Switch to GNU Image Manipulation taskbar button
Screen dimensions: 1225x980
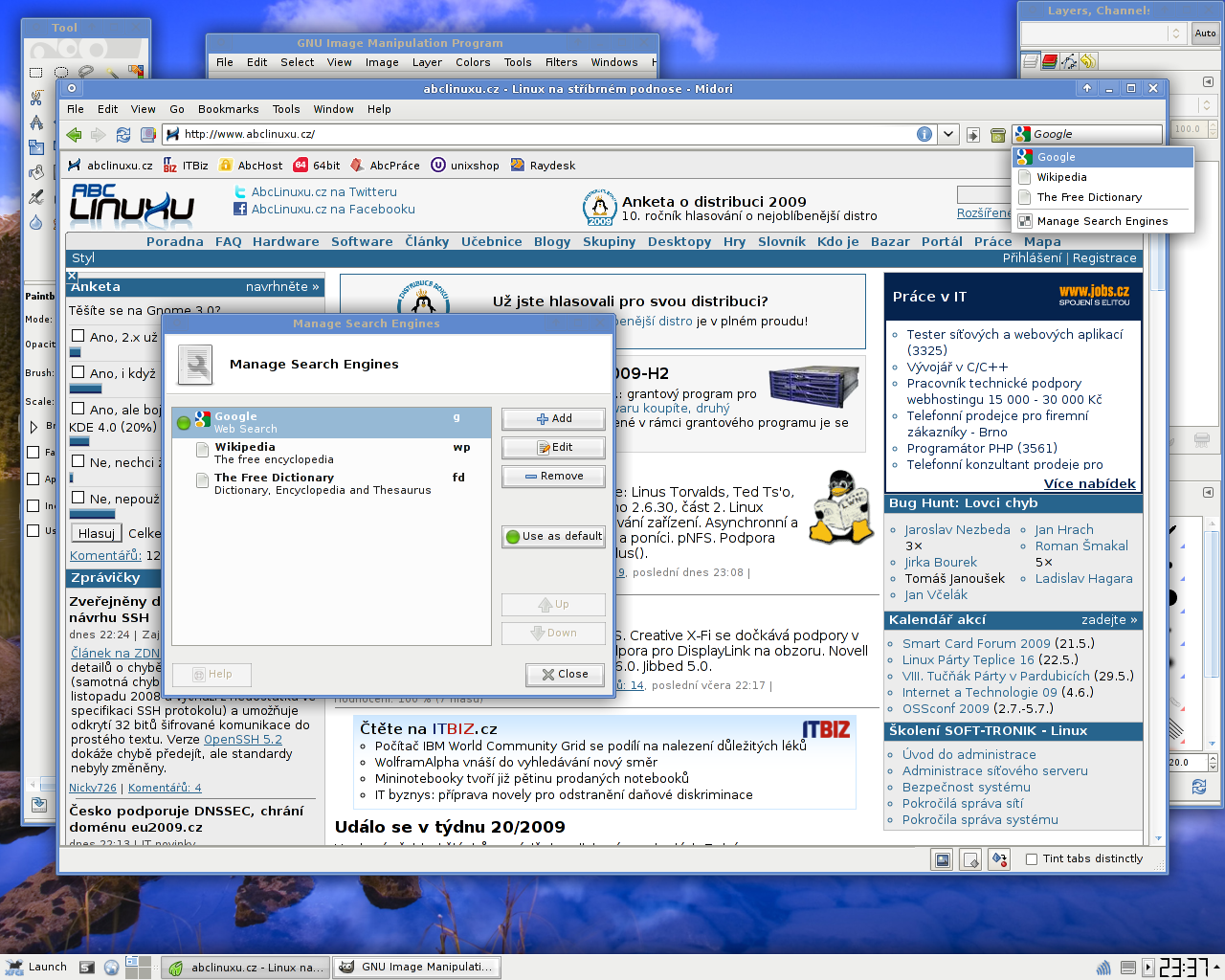(417, 967)
